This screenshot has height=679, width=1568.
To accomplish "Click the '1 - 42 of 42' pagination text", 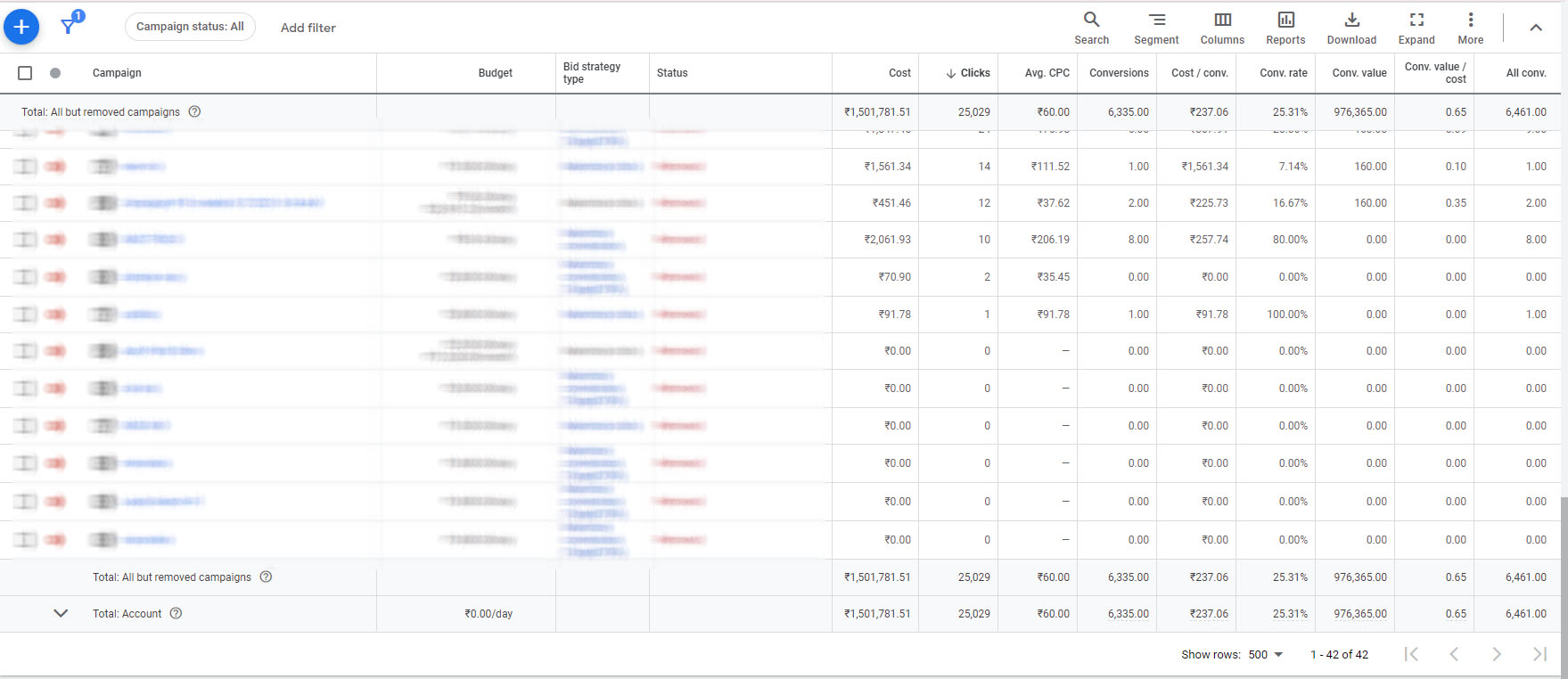I will [x=1339, y=654].
